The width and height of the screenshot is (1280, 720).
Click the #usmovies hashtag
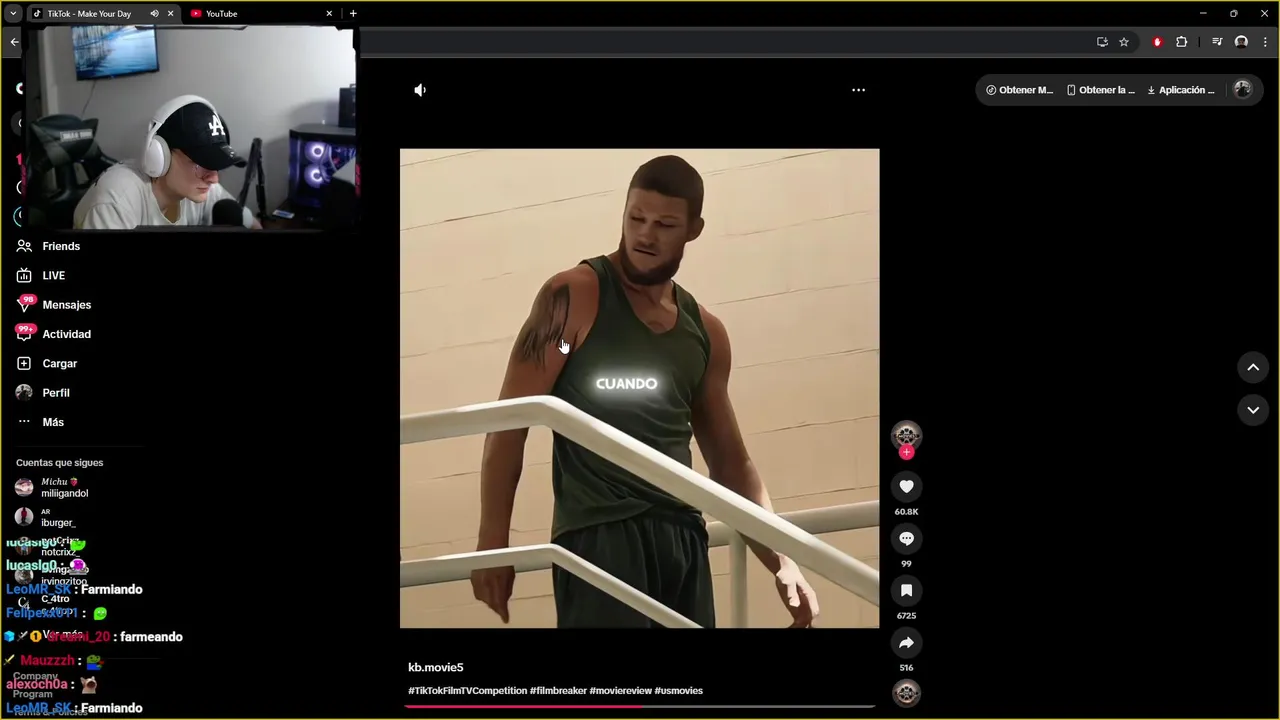tap(679, 691)
